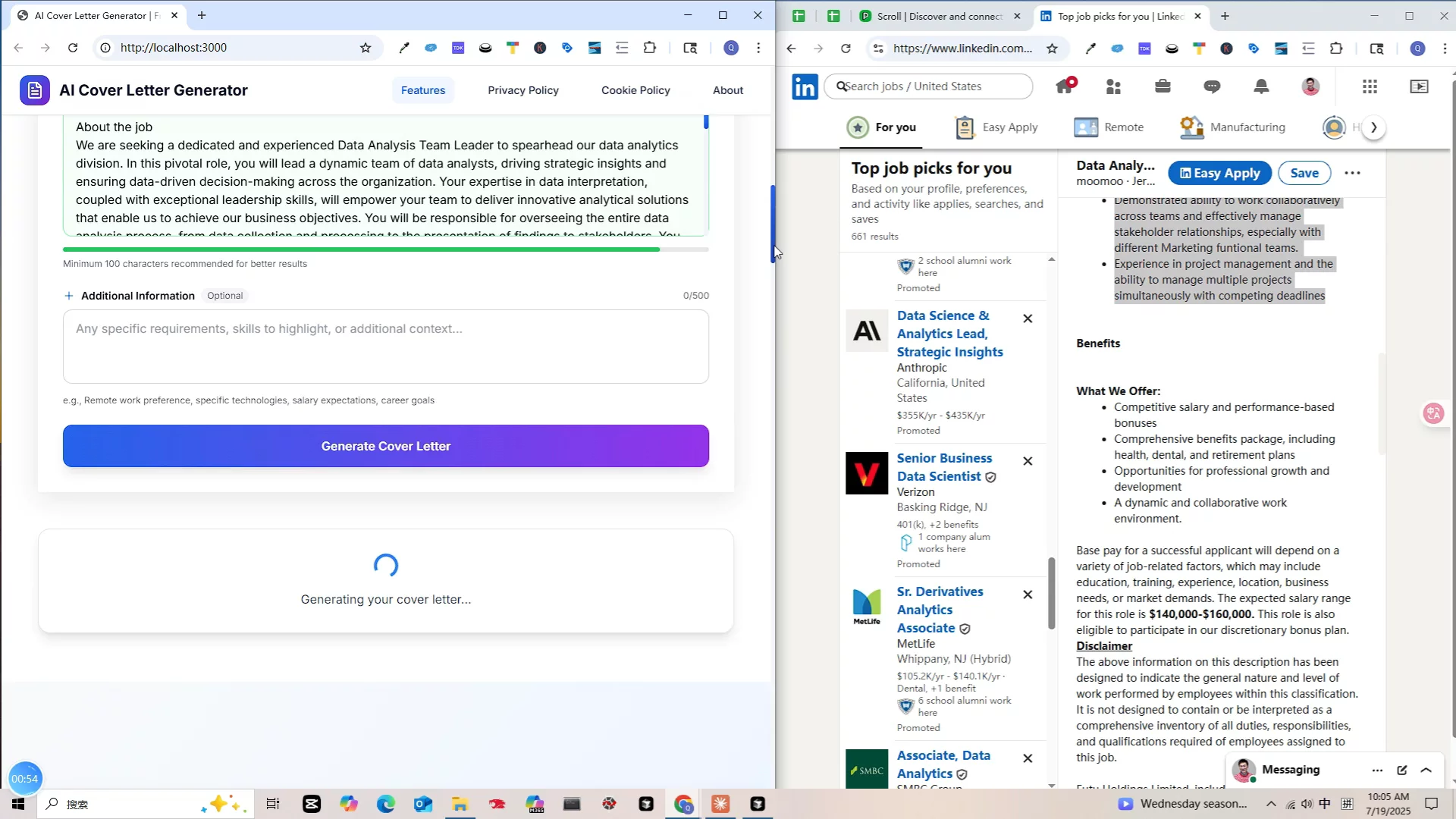This screenshot has width=1456, height=819.
Task: Focus the Additional Information text area
Action: 385,347
